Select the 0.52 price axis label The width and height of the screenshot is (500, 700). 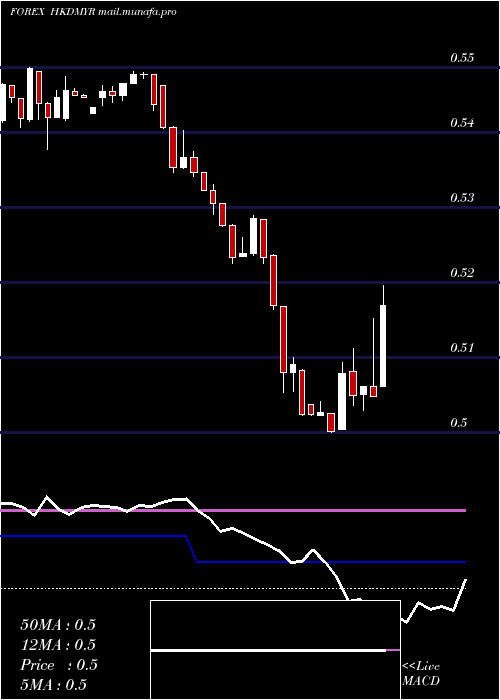[x=461, y=272]
